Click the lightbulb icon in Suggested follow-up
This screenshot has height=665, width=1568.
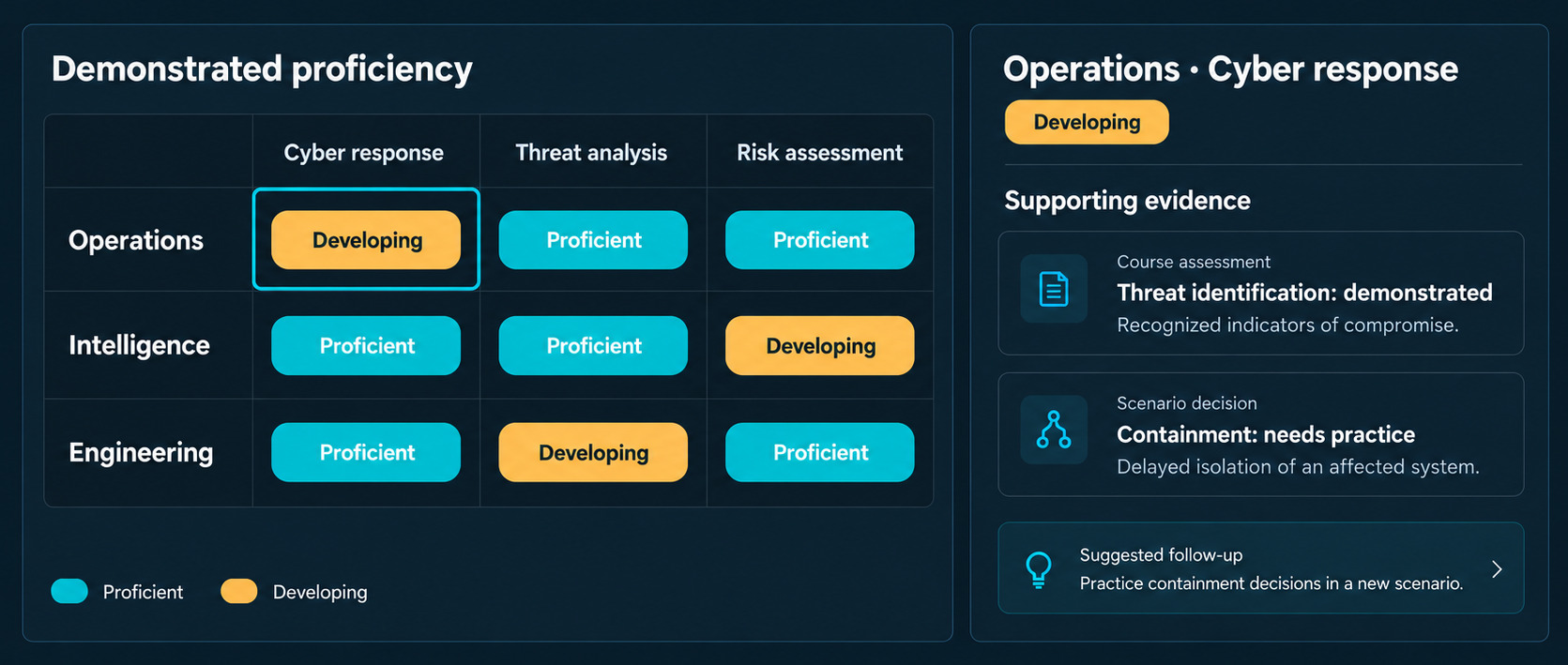pyautogui.click(x=1039, y=569)
